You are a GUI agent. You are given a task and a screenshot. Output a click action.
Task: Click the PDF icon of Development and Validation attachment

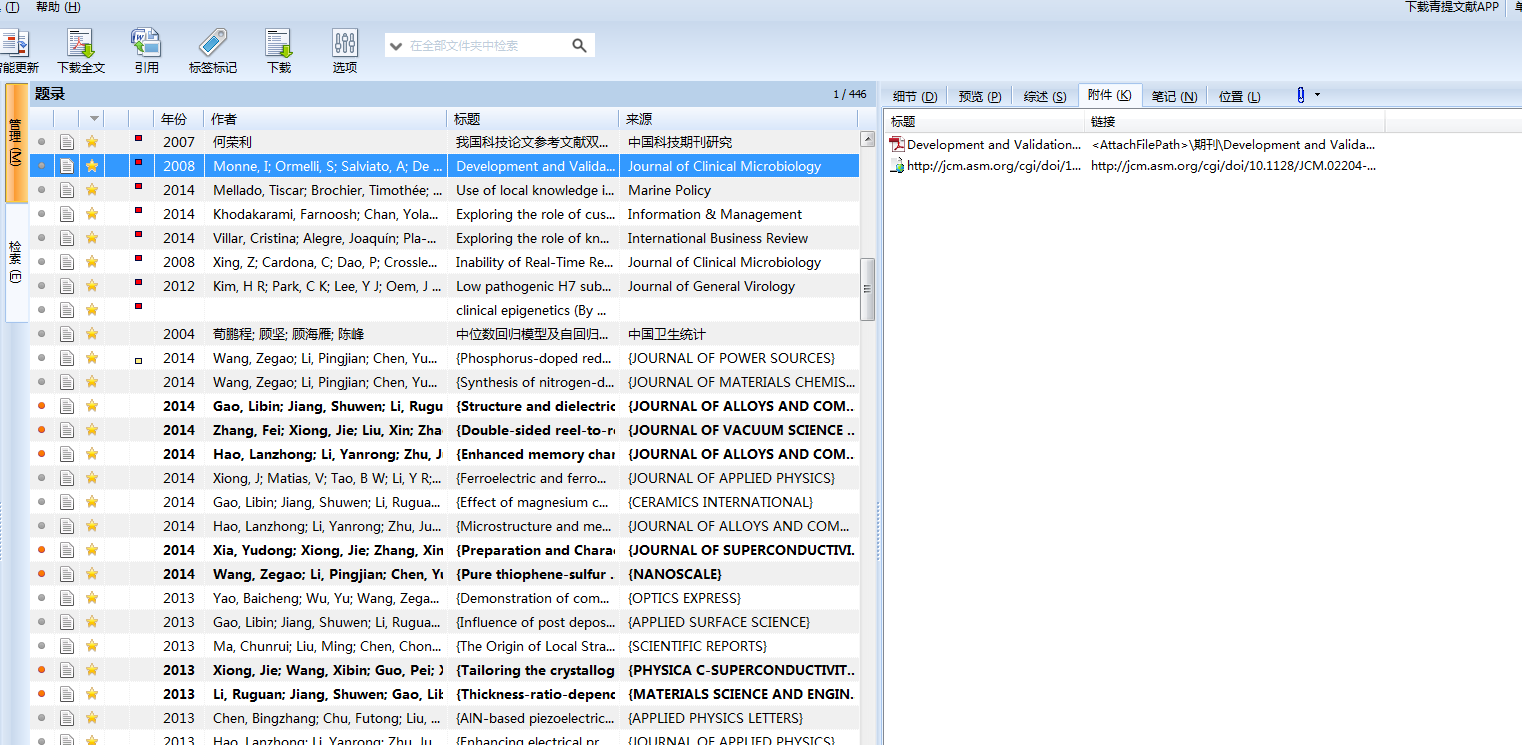point(897,145)
